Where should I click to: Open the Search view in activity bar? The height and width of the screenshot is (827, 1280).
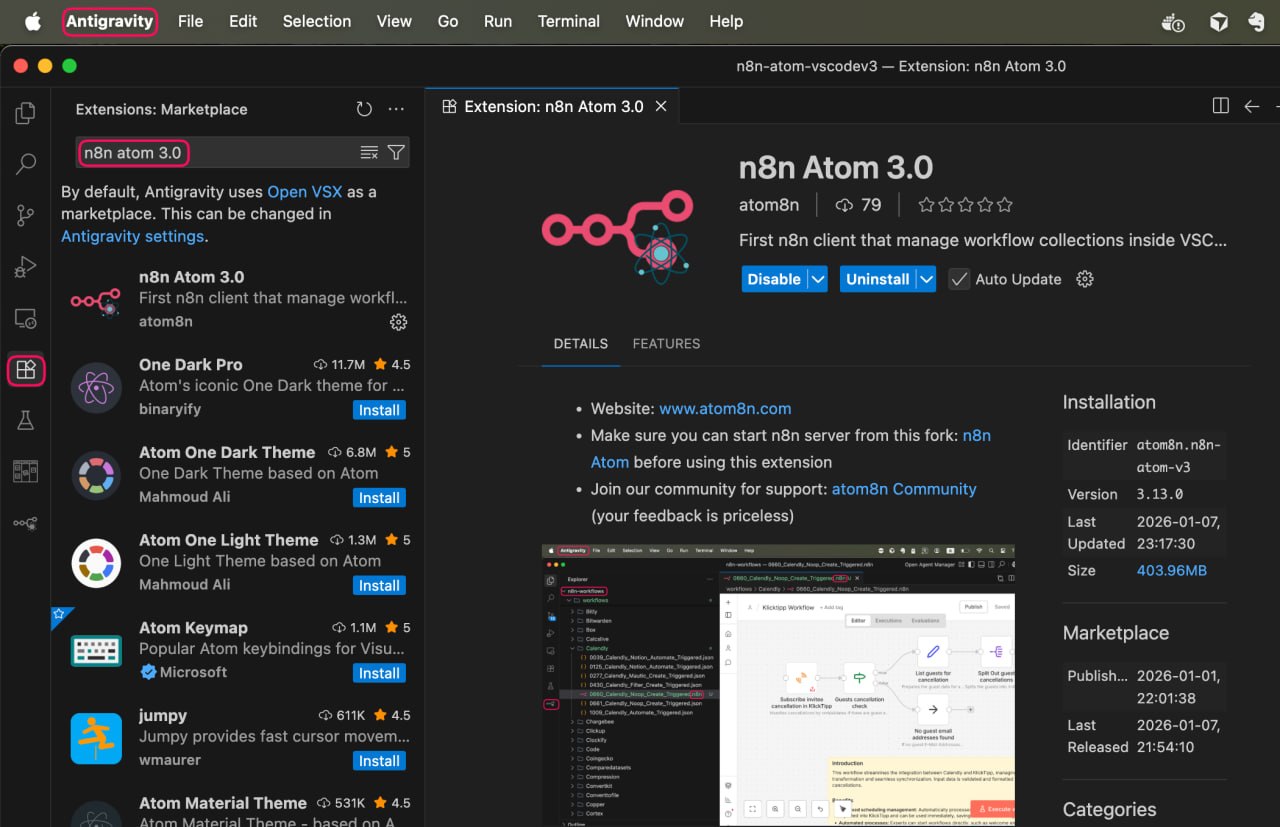(26, 163)
